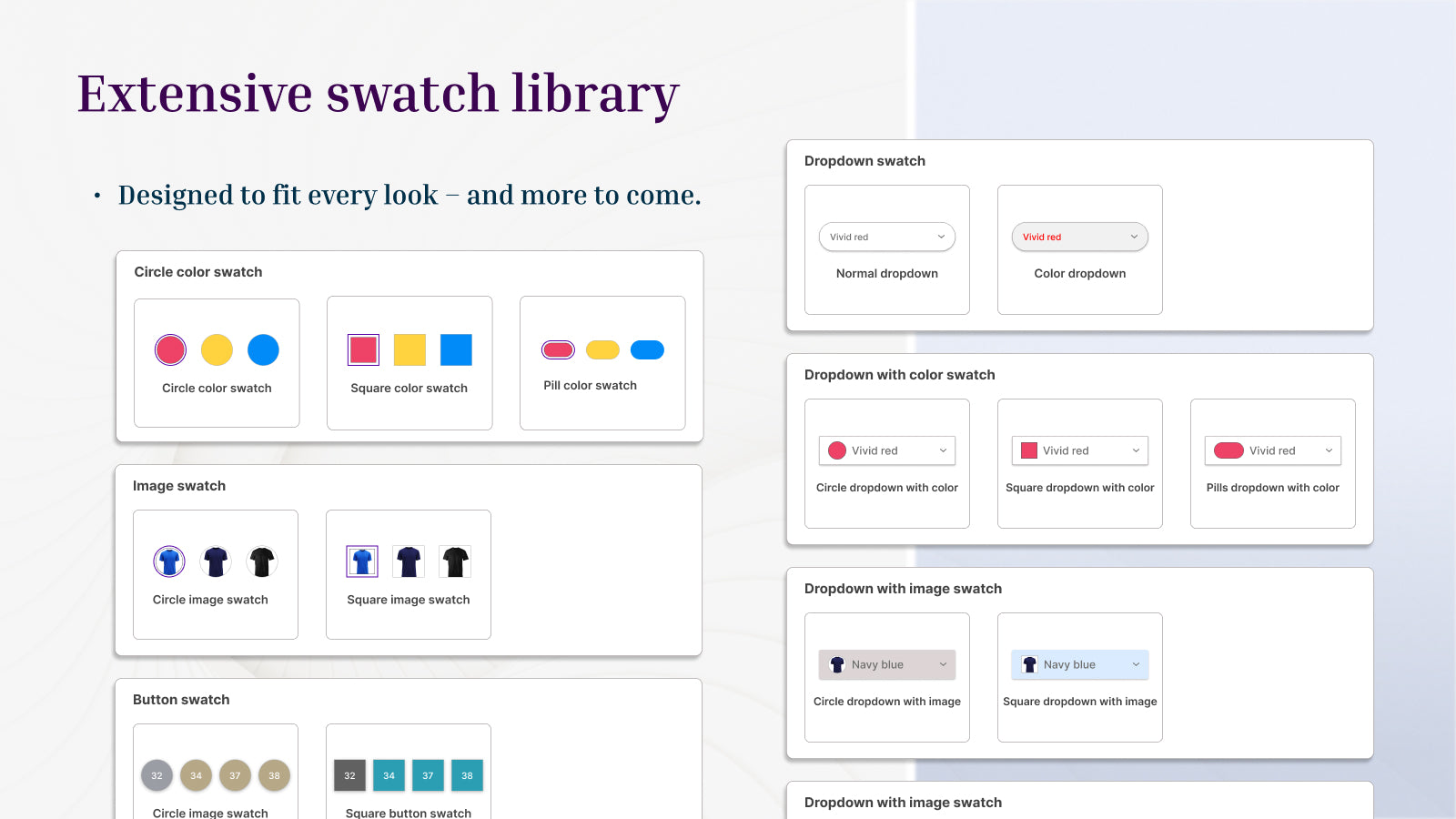Image resolution: width=1456 pixels, height=819 pixels.
Task: Pick the black shirt square image swatch
Action: [455, 561]
